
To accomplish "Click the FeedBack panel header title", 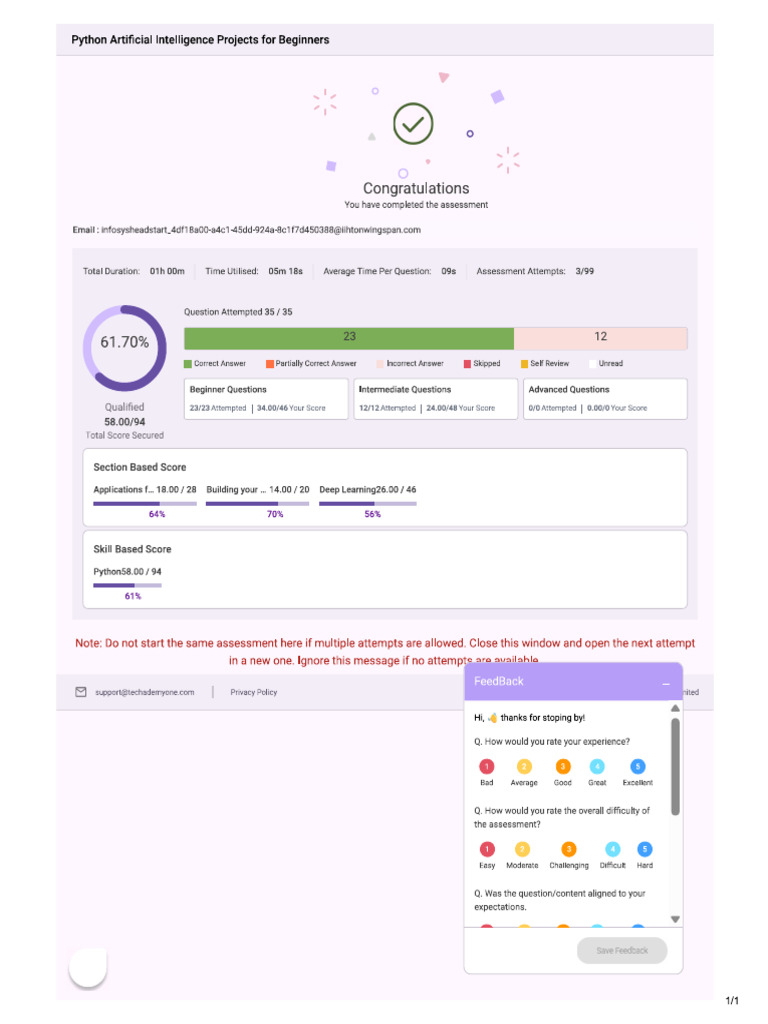I will 499,681.
